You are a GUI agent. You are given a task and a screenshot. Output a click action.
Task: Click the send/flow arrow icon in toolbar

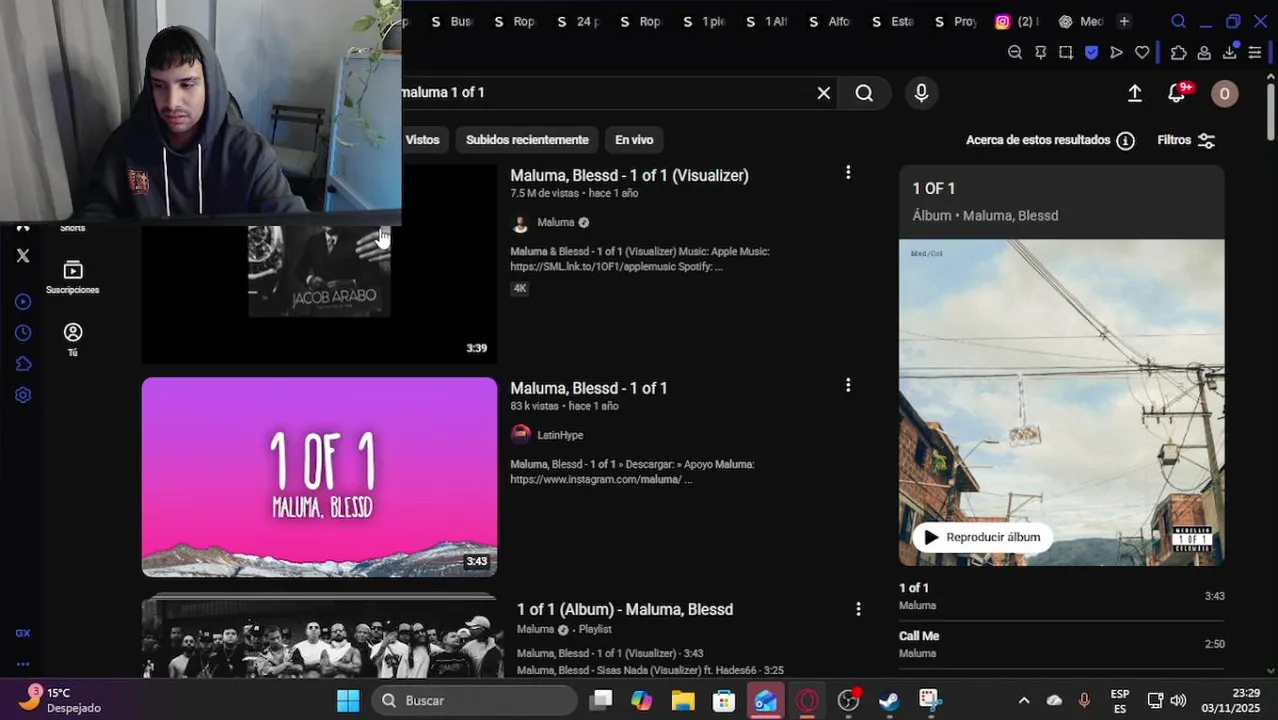click(x=1116, y=53)
